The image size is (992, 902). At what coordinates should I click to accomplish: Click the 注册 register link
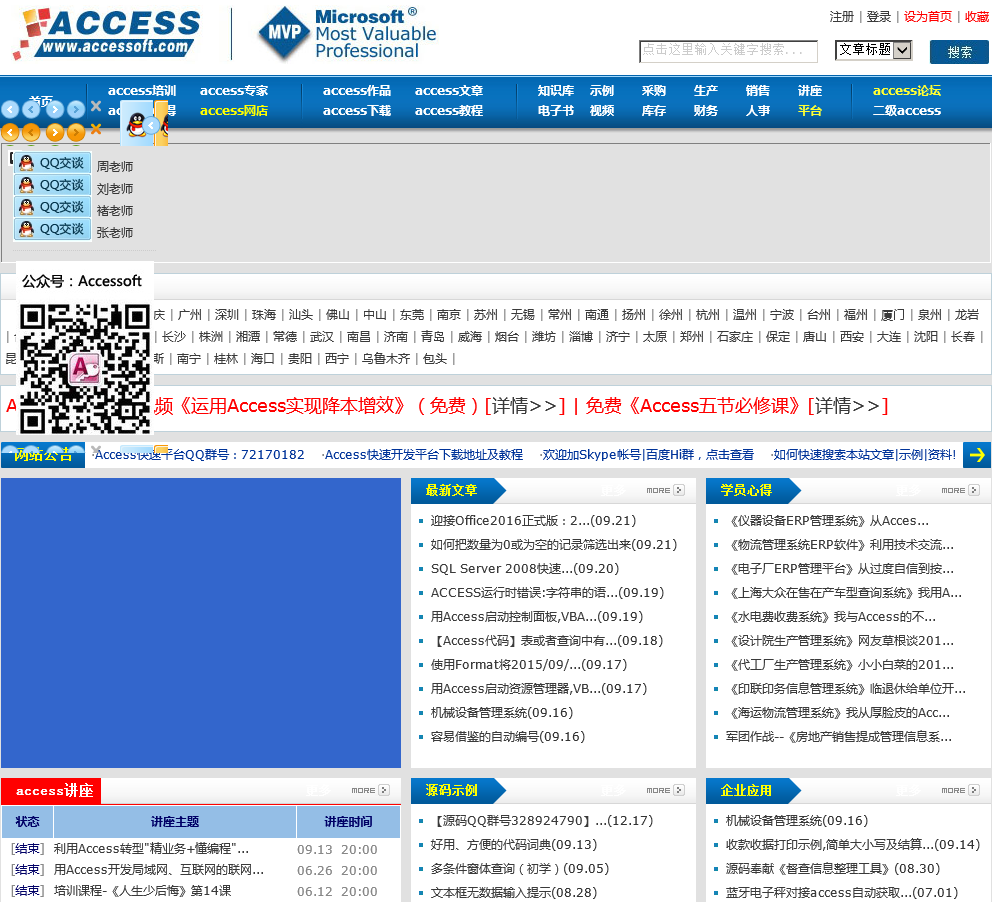coord(841,16)
